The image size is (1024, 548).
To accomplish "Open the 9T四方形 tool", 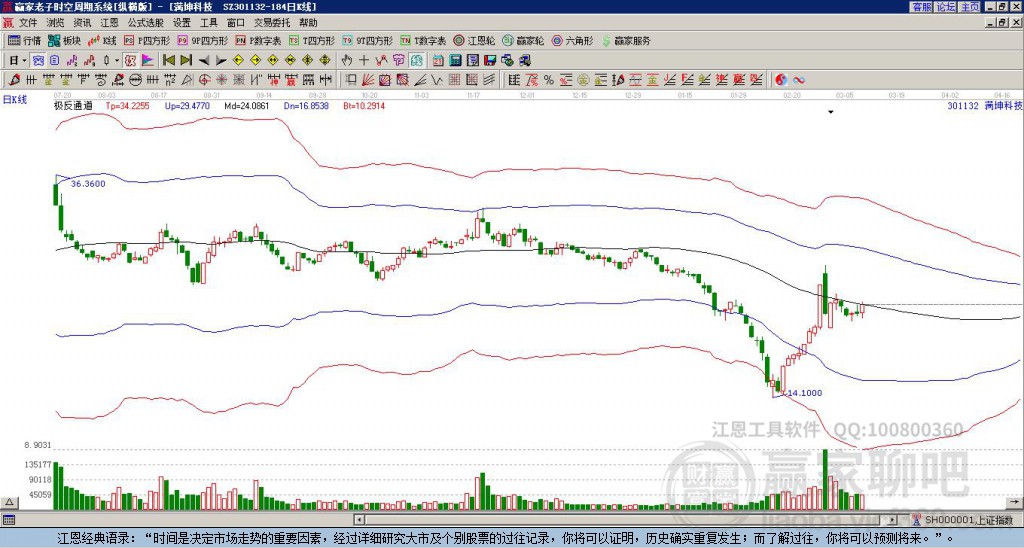I will point(368,40).
